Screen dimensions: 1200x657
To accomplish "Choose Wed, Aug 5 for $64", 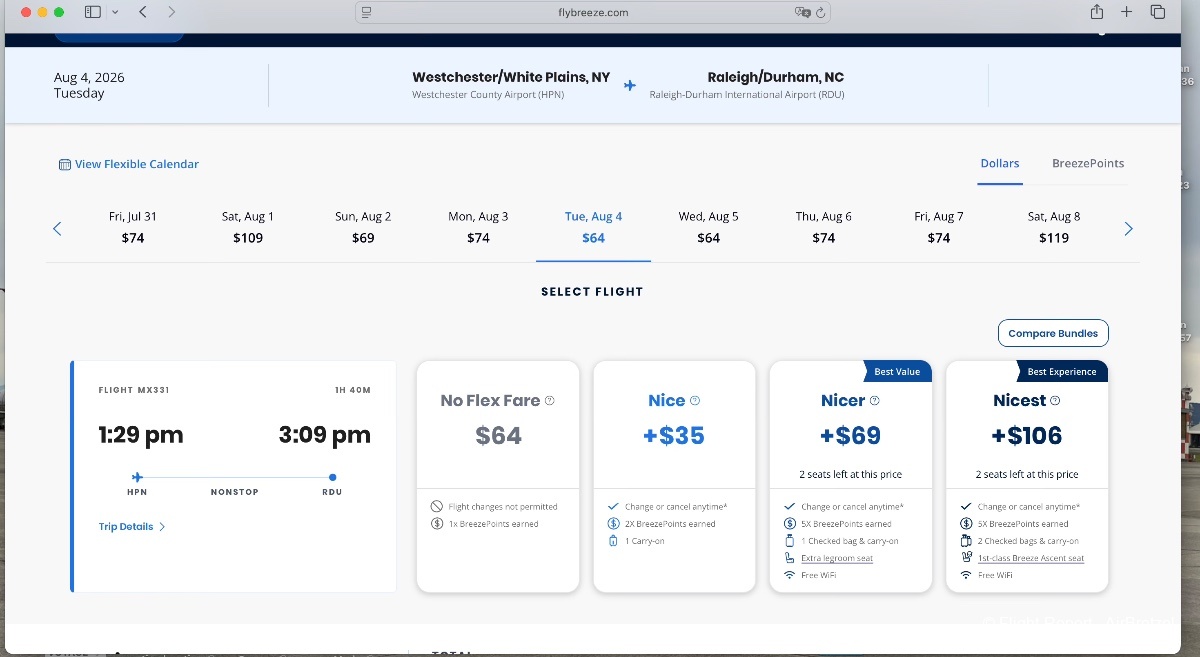I will coord(708,227).
